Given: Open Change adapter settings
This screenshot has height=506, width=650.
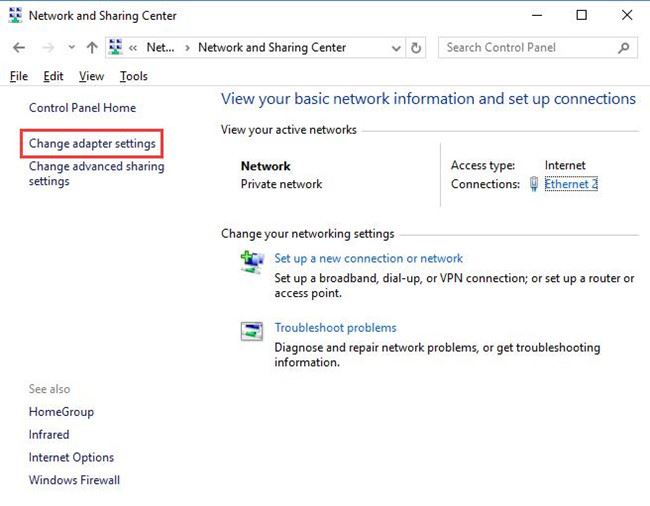Looking at the screenshot, I should (x=92, y=144).
